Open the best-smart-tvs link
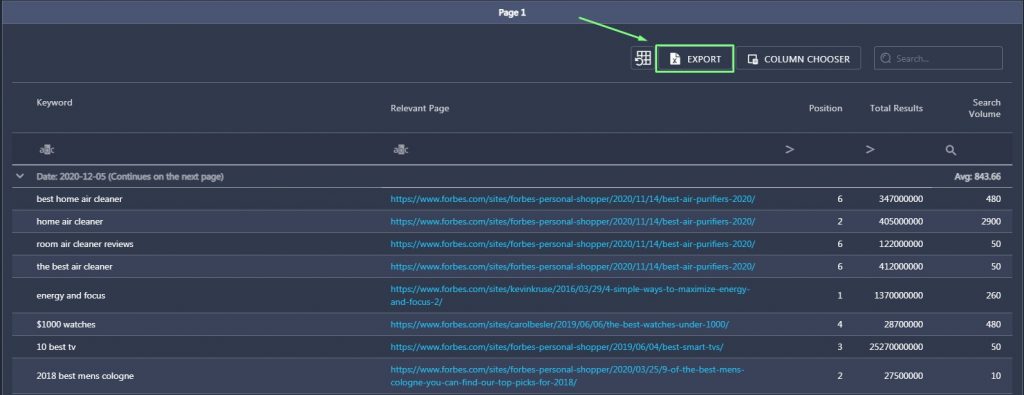1024x395 pixels. pyautogui.click(x=556, y=347)
